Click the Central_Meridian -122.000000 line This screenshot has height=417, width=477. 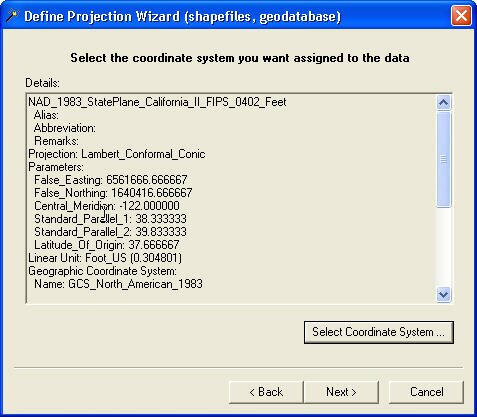coord(107,206)
